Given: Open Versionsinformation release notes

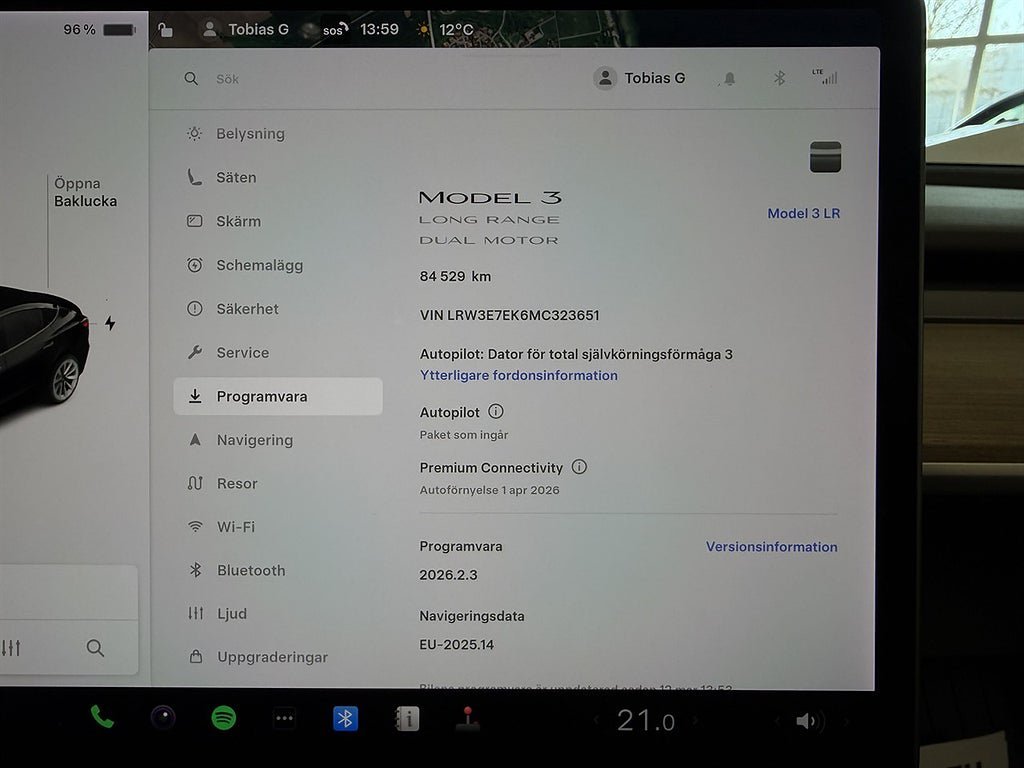Looking at the screenshot, I should [x=771, y=547].
